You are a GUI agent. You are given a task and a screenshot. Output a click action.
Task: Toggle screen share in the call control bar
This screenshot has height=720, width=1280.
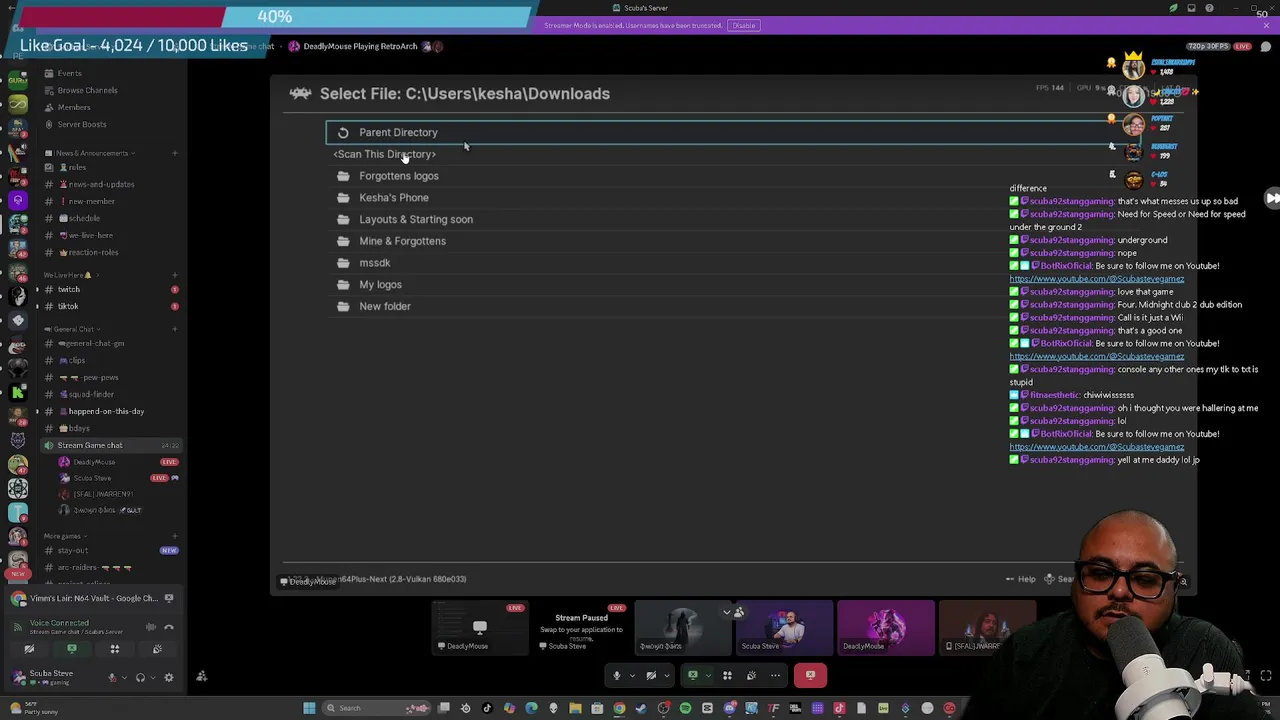coord(692,675)
